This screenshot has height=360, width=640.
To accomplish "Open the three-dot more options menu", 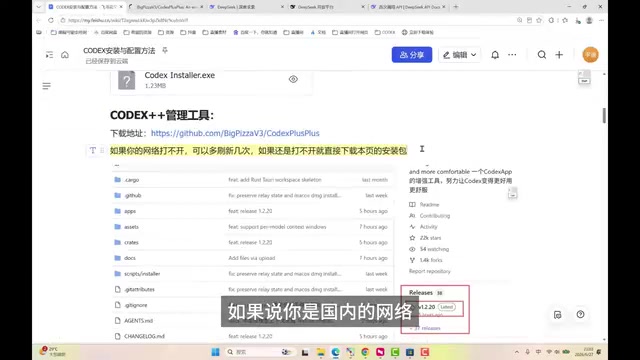I will (x=512, y=55).
